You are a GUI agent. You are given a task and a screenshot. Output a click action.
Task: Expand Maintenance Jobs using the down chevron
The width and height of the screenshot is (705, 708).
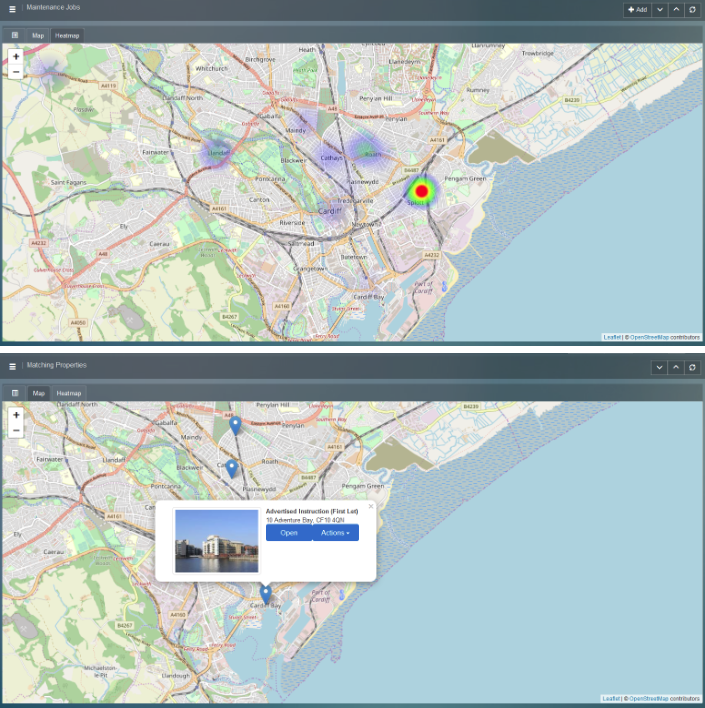(x=659, y=10)
